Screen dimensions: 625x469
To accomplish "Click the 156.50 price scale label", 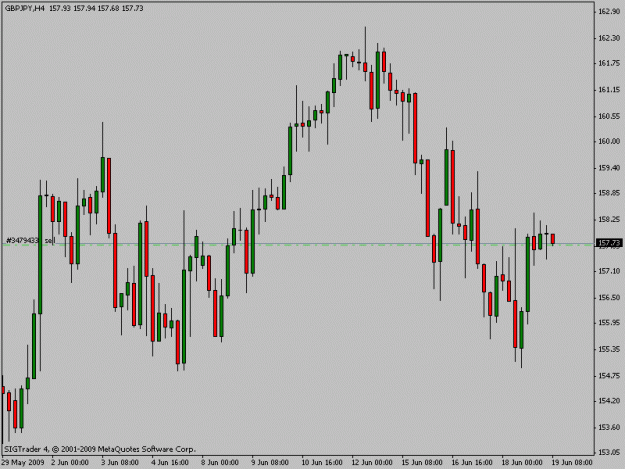I will pos(609,298).
